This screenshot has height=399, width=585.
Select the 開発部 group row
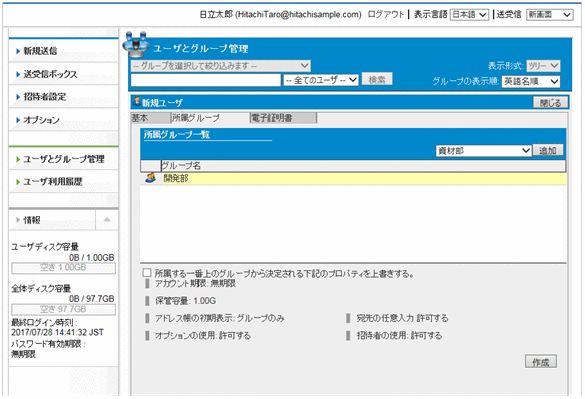pyautogui.click(x=353, y=178)
